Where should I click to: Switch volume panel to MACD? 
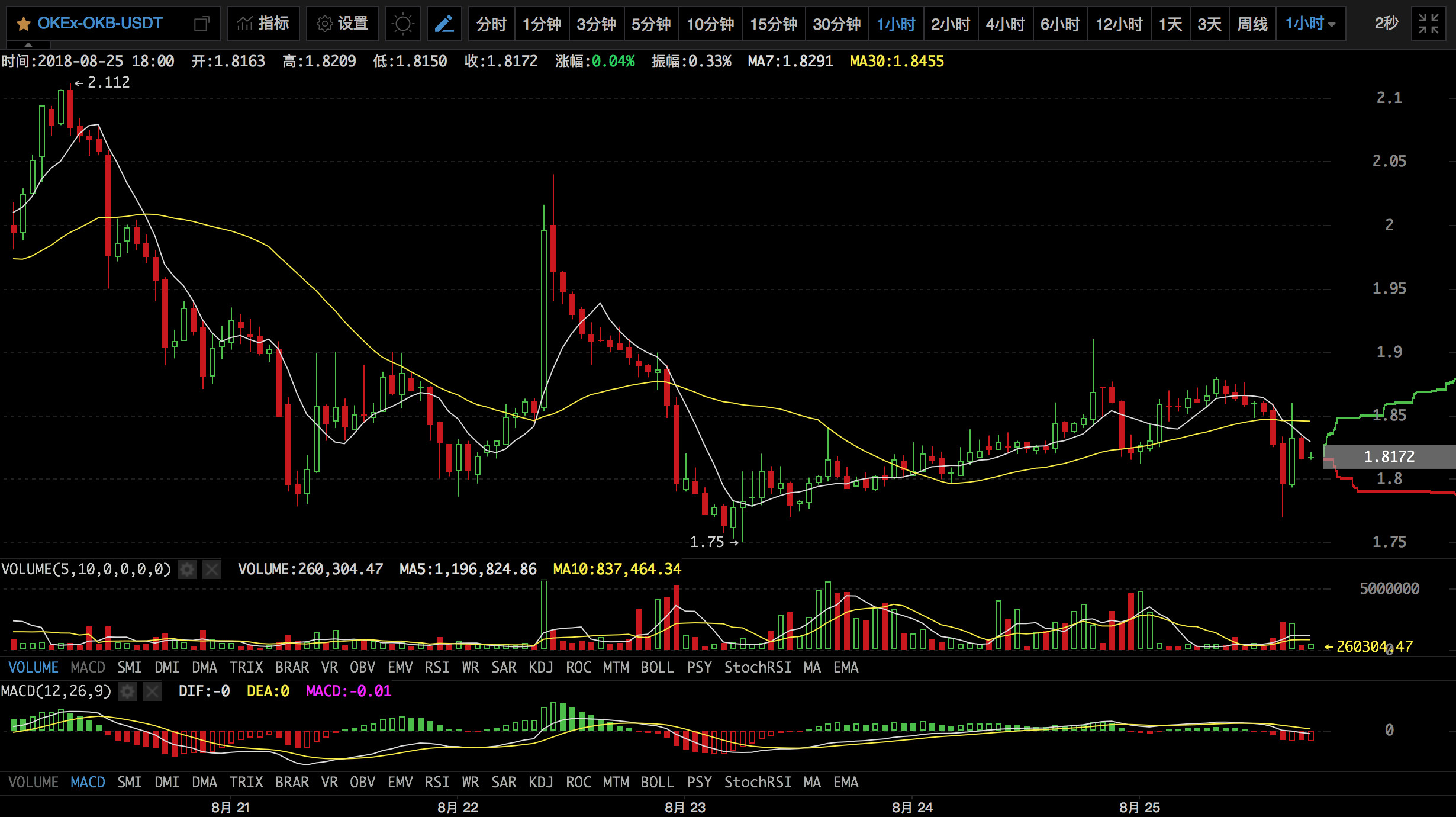point(88,667)
